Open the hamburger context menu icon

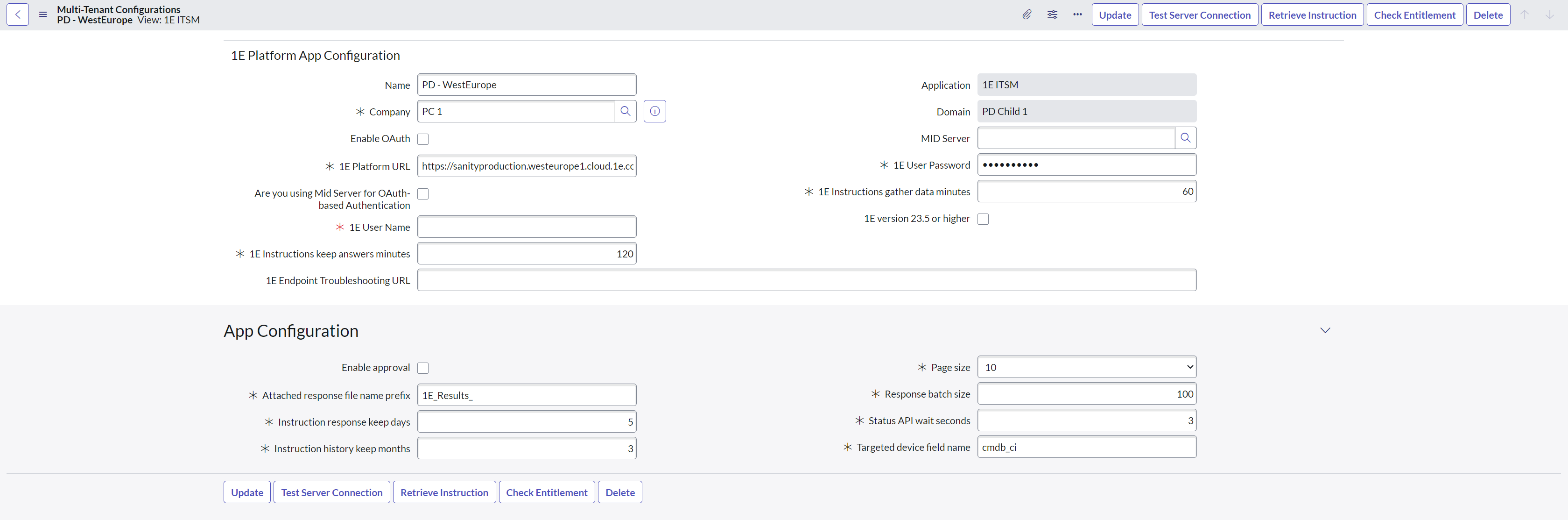(42, 14)
